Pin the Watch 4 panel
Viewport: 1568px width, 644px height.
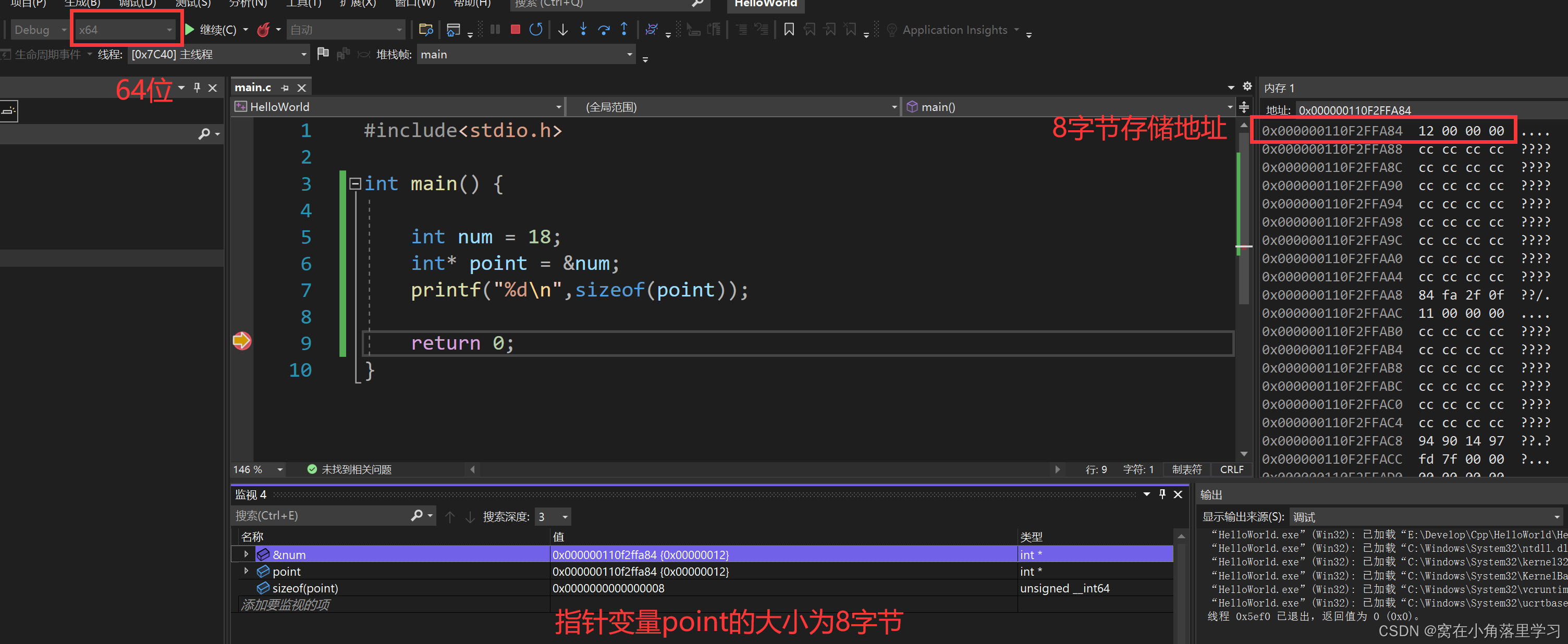click(x=1162, y=494)
